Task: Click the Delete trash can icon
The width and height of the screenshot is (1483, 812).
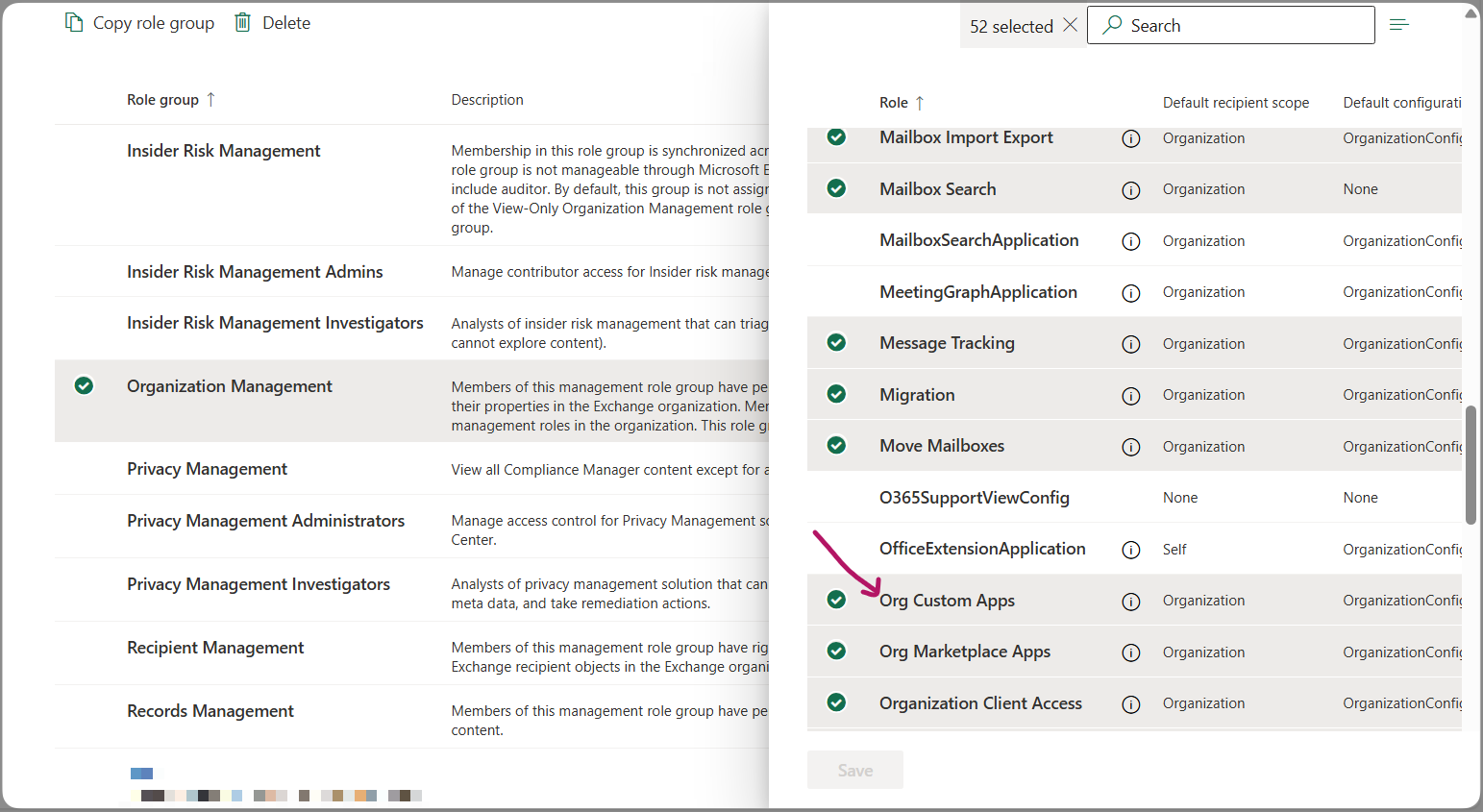Action: 243,22
